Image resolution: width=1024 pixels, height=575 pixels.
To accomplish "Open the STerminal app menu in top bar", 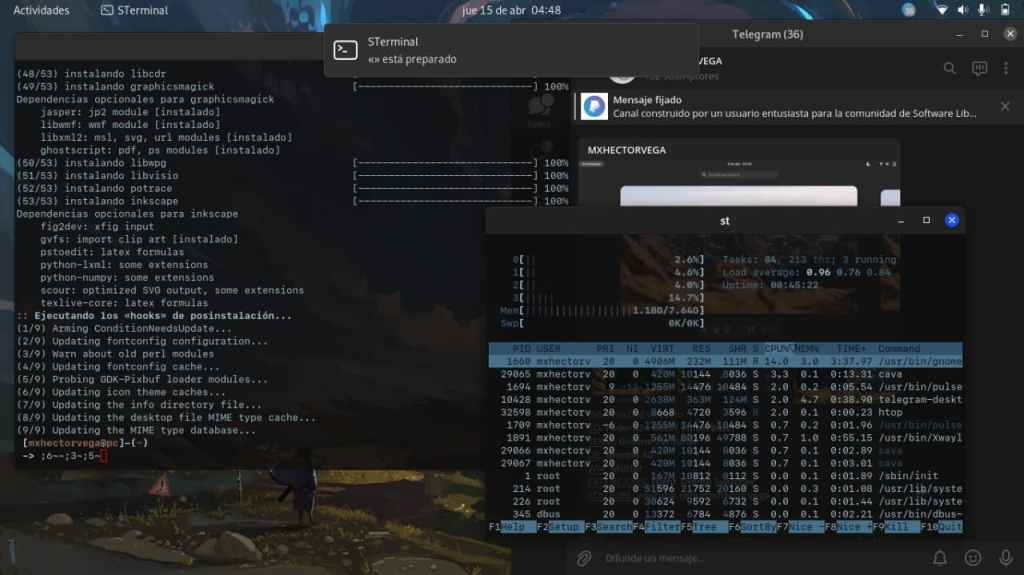I will pyautogui.click(x=135, y=10).
